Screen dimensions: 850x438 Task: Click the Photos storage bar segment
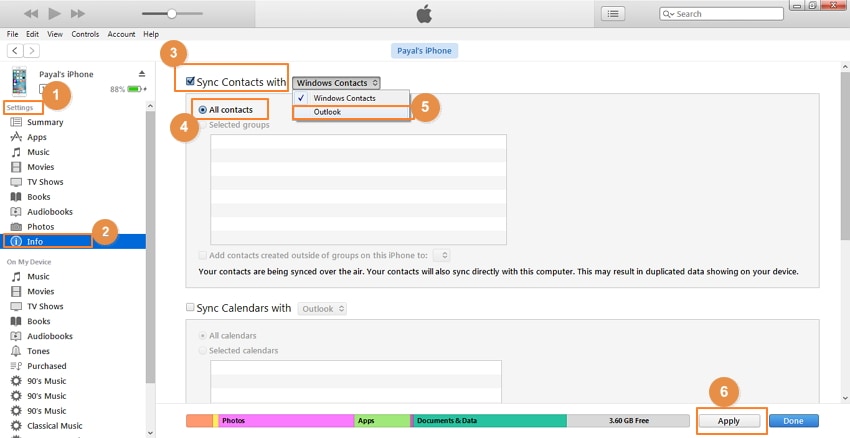(x=286, y=421)
